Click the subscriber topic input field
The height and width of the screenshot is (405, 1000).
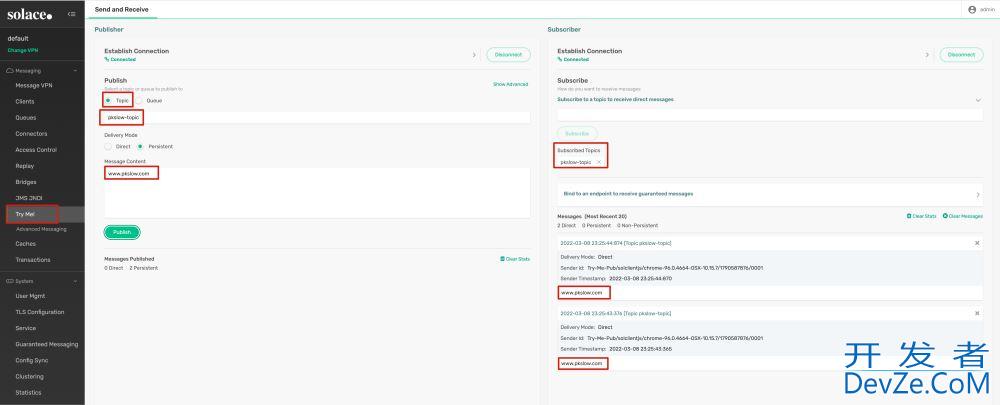coord(770,115)
